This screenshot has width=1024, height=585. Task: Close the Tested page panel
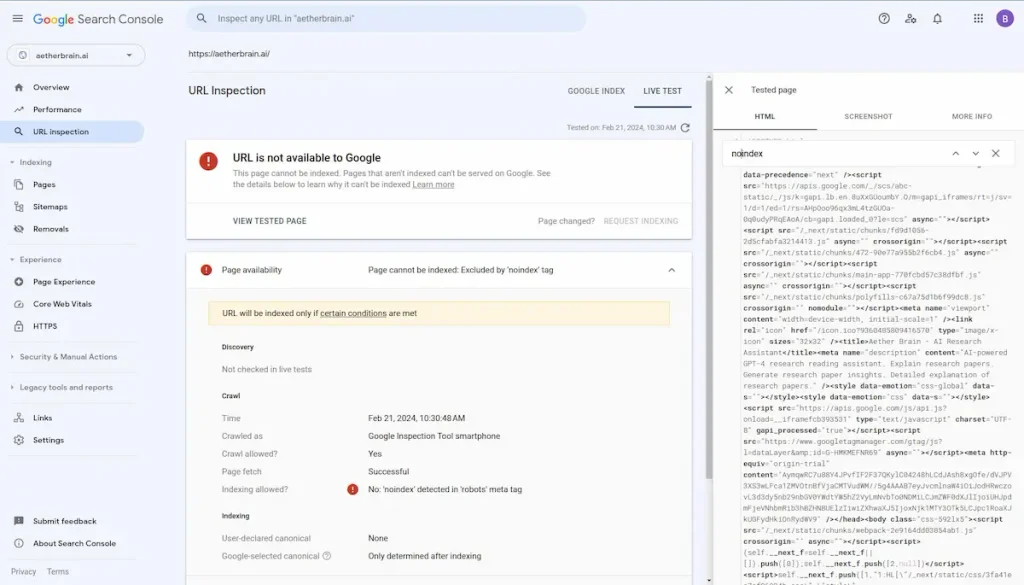tap(729, 90)
